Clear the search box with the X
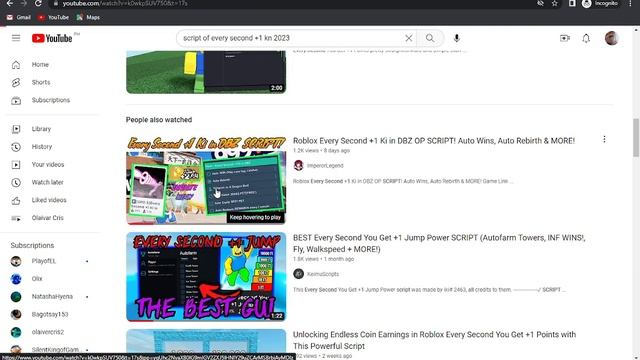 point(409,38)
